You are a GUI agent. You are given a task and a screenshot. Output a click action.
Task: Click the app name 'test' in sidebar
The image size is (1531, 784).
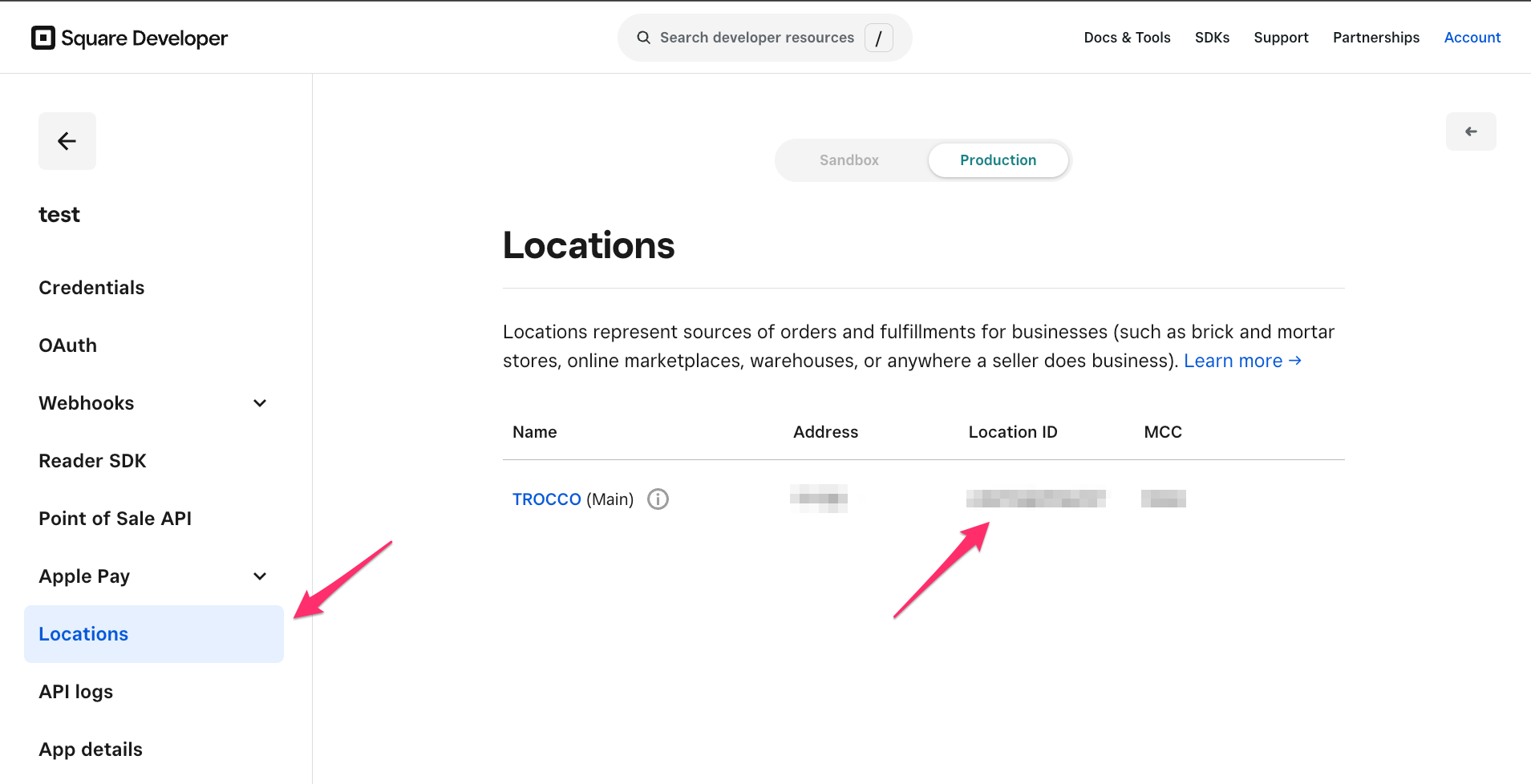coord(59,215)
